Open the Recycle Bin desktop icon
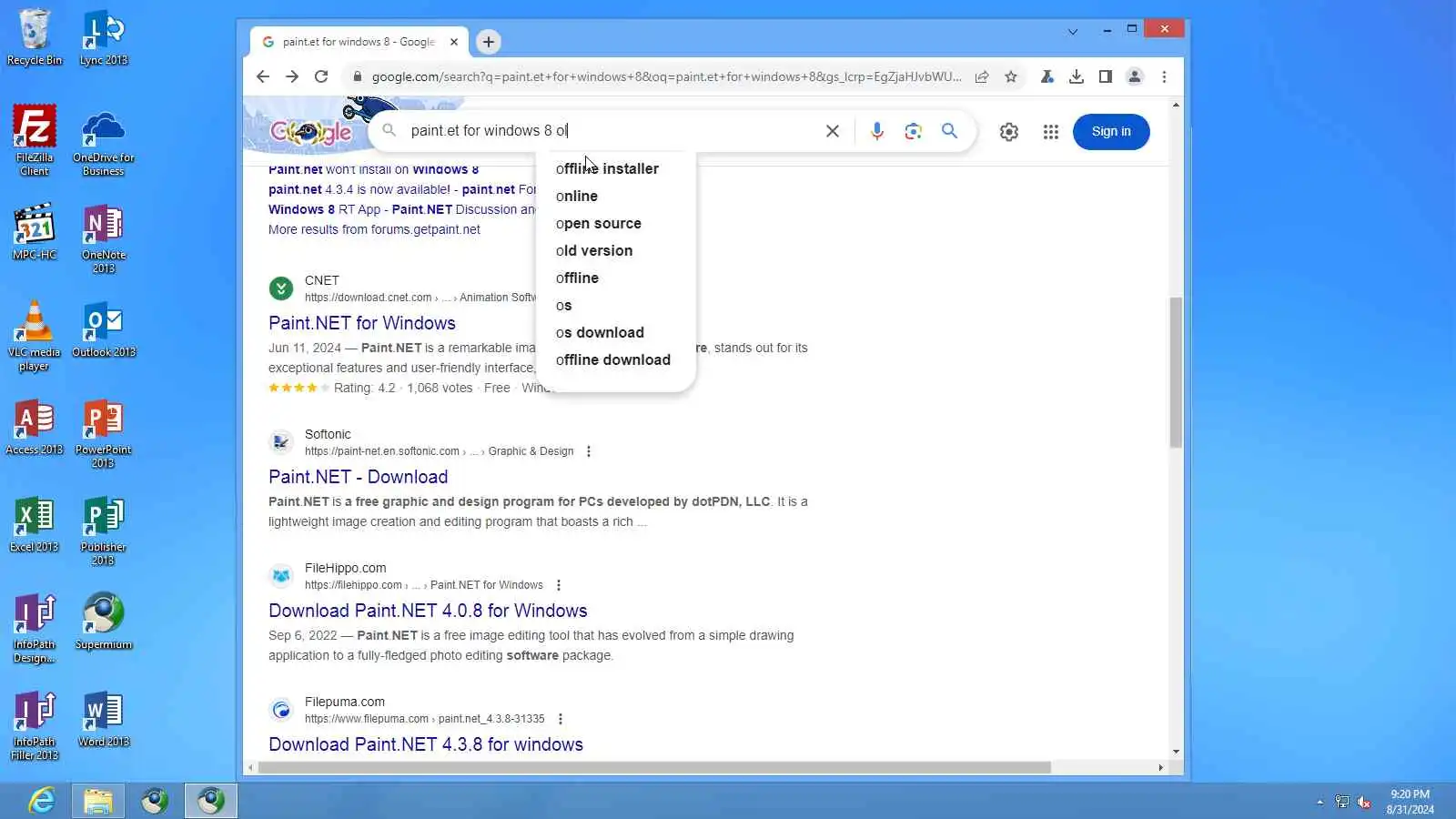Screen dimensions: 1456x819 pos(35,37)
